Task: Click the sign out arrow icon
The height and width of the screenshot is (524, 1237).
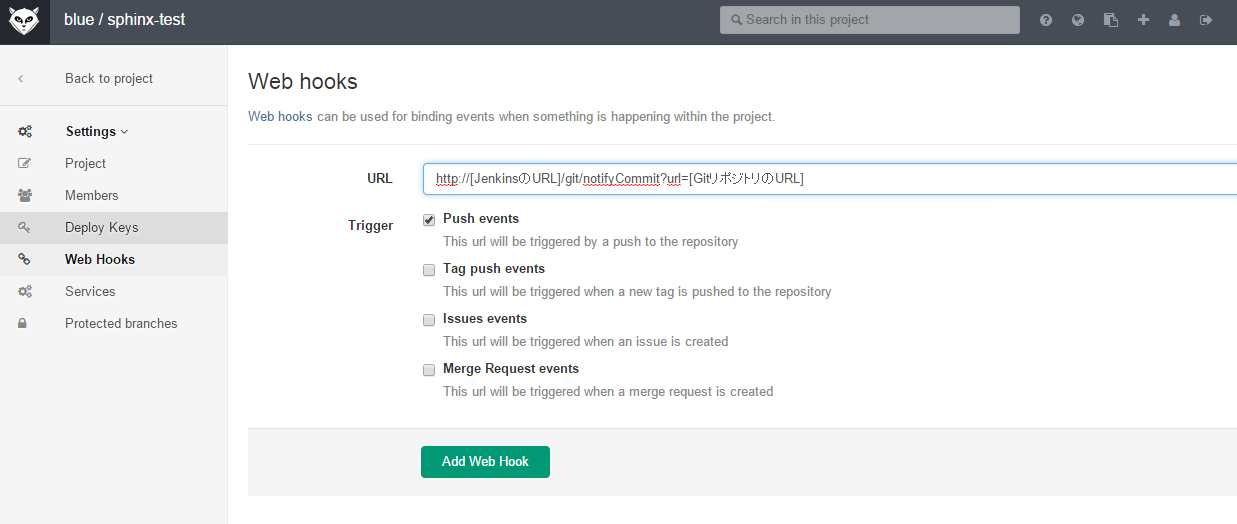Action: coord(1206,20)
